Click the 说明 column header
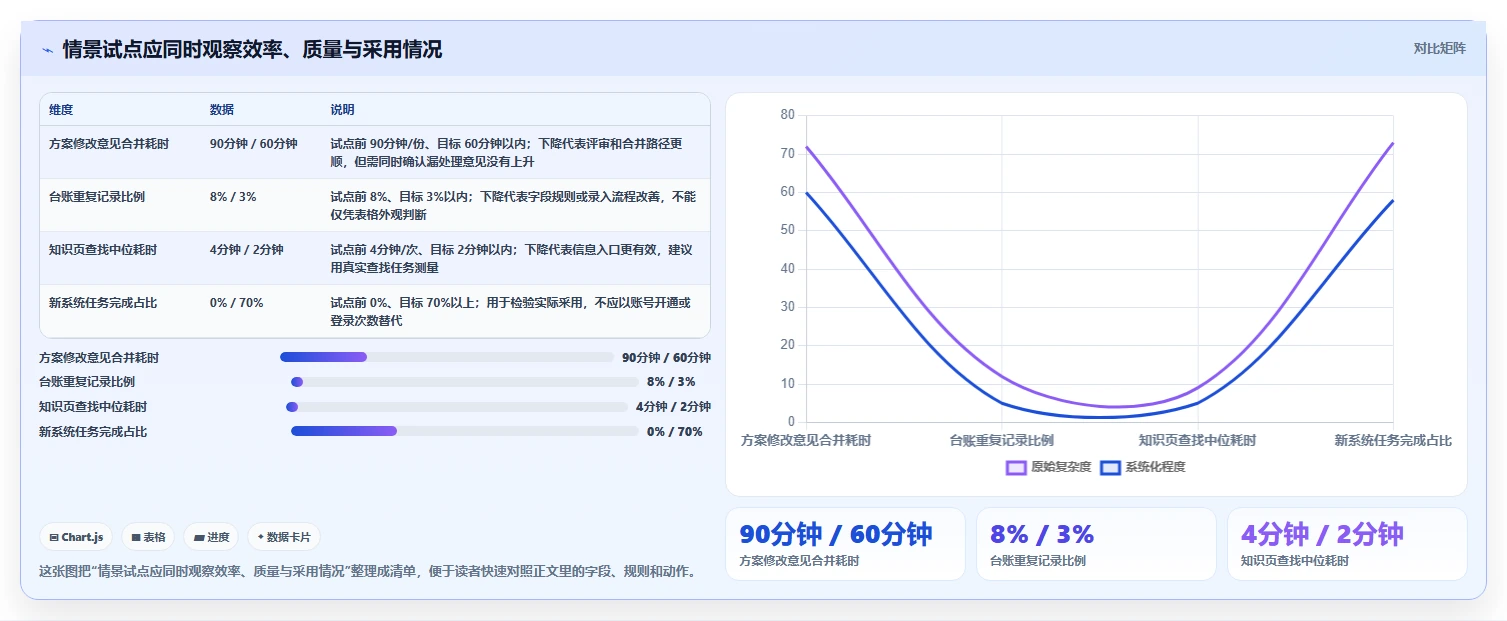This screenshot has height=621, width=1507. click(343, 110)
